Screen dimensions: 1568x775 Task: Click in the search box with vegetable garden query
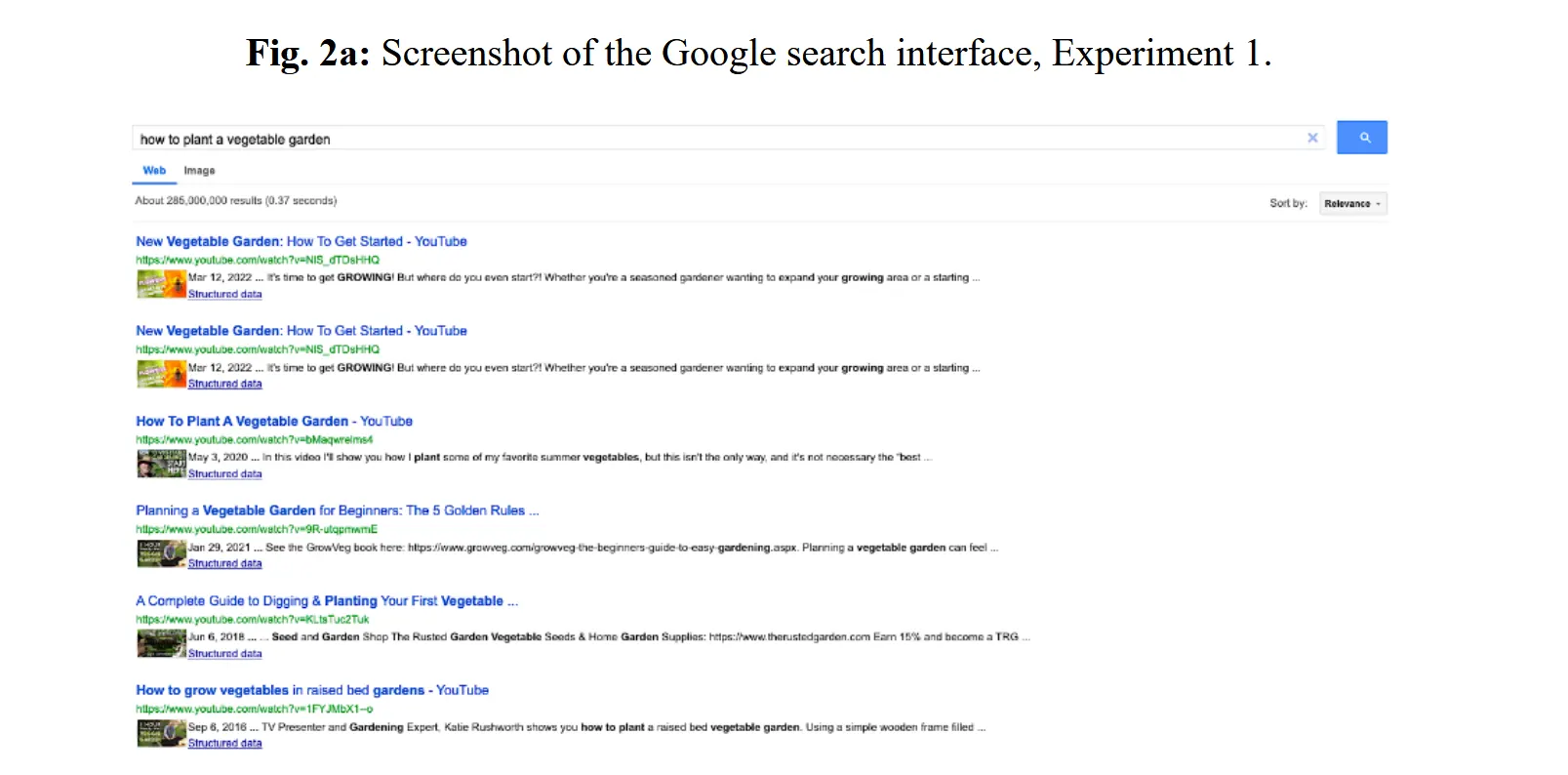point(683,139)
